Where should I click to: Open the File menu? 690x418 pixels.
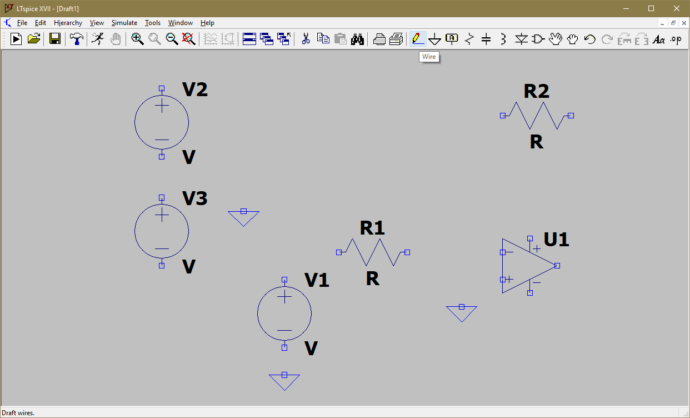point(21,22)
